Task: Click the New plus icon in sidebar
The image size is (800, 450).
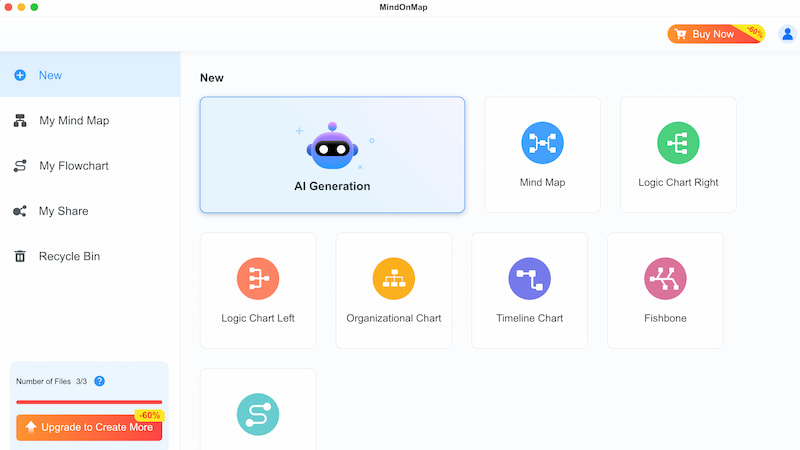Action: coord(20,75)
